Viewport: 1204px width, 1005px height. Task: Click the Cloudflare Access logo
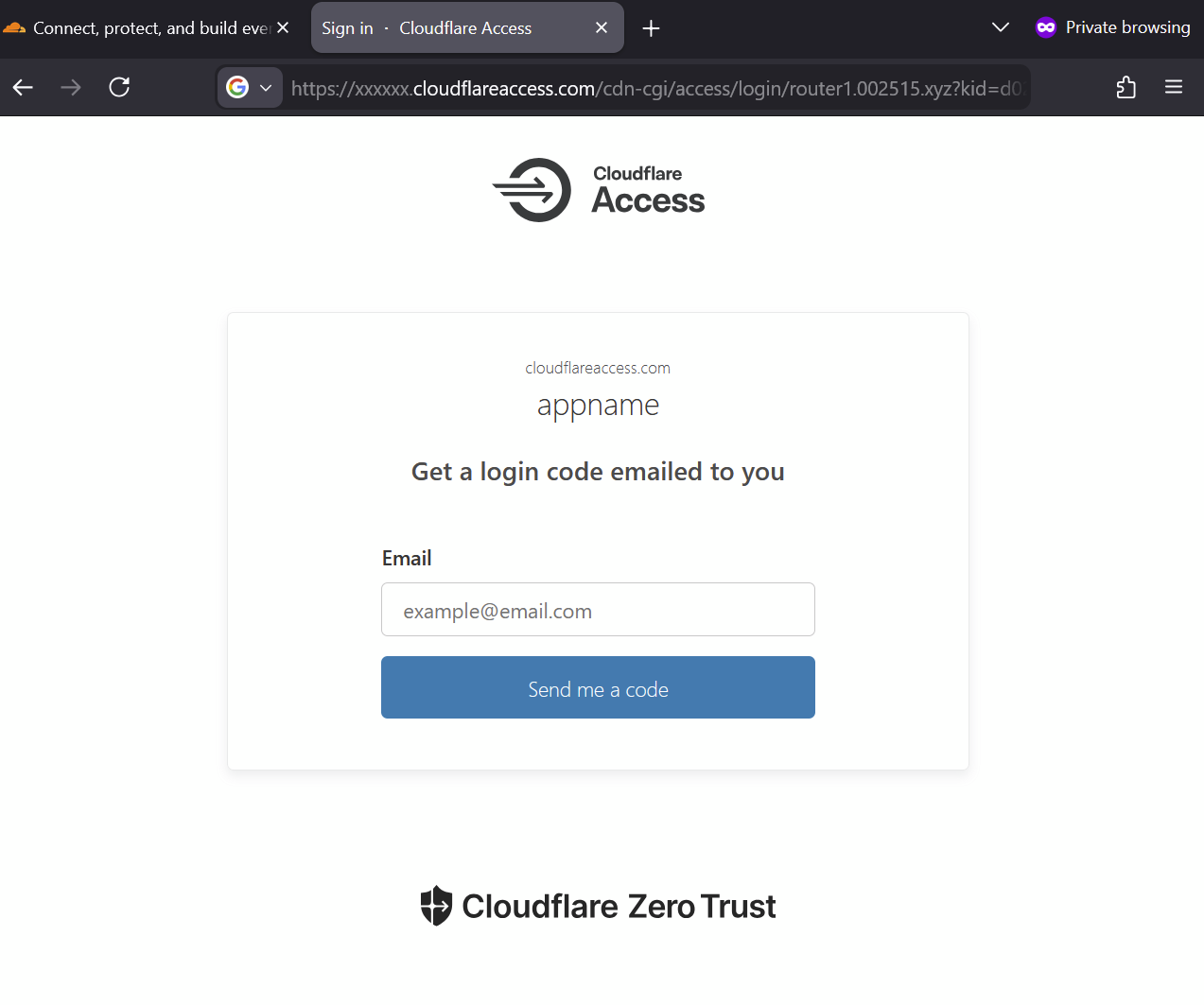599,190
